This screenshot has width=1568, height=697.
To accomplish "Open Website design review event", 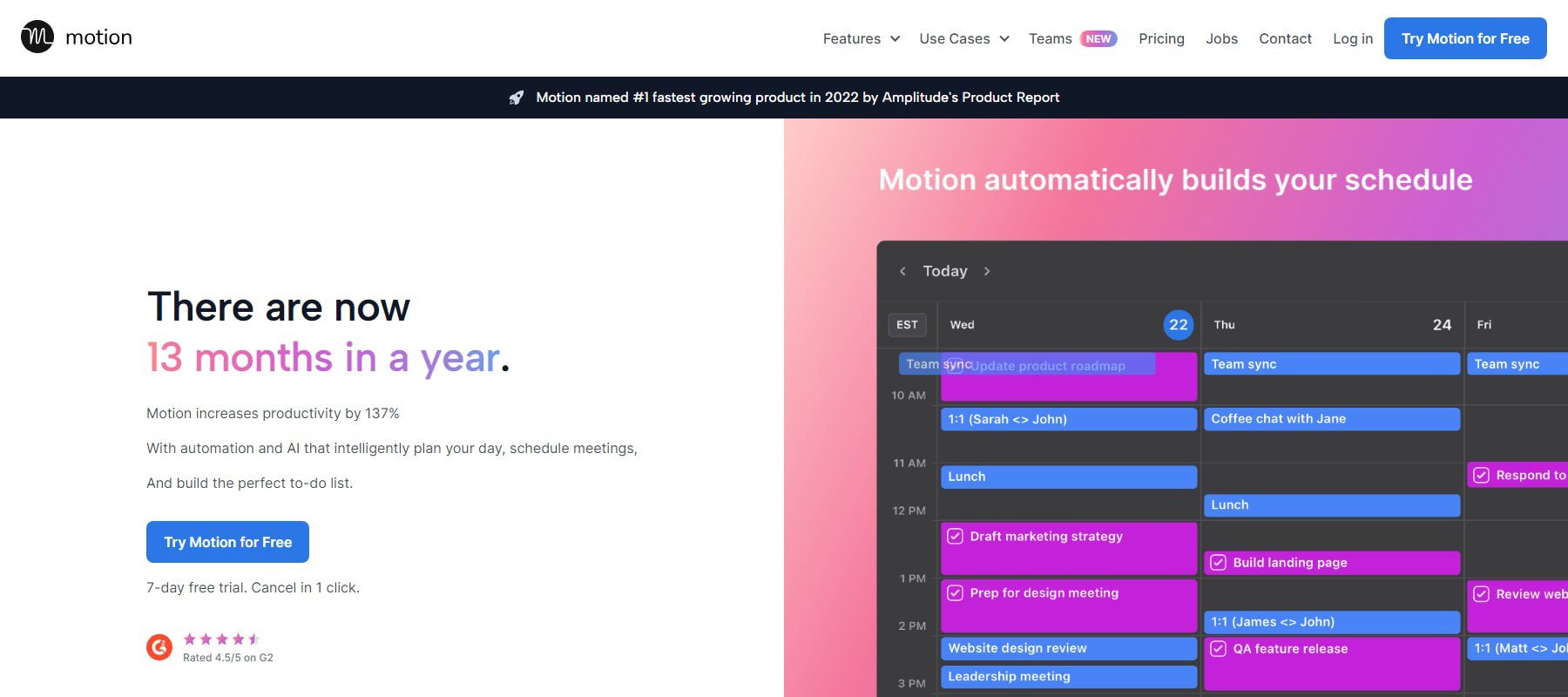I will coord(1069,648).
